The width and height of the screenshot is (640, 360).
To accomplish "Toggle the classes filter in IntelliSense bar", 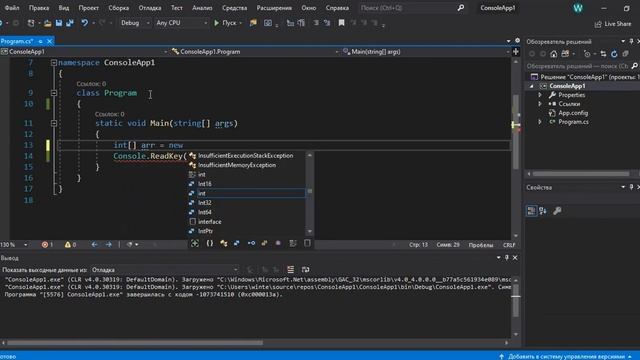I will pyautogui.click(x=224, y=243).
